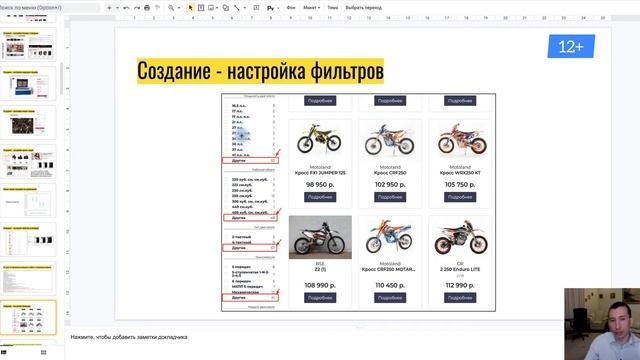Open the zoom level dropdown arrow
Screen dimensions: 640x360
click(179, 8)
